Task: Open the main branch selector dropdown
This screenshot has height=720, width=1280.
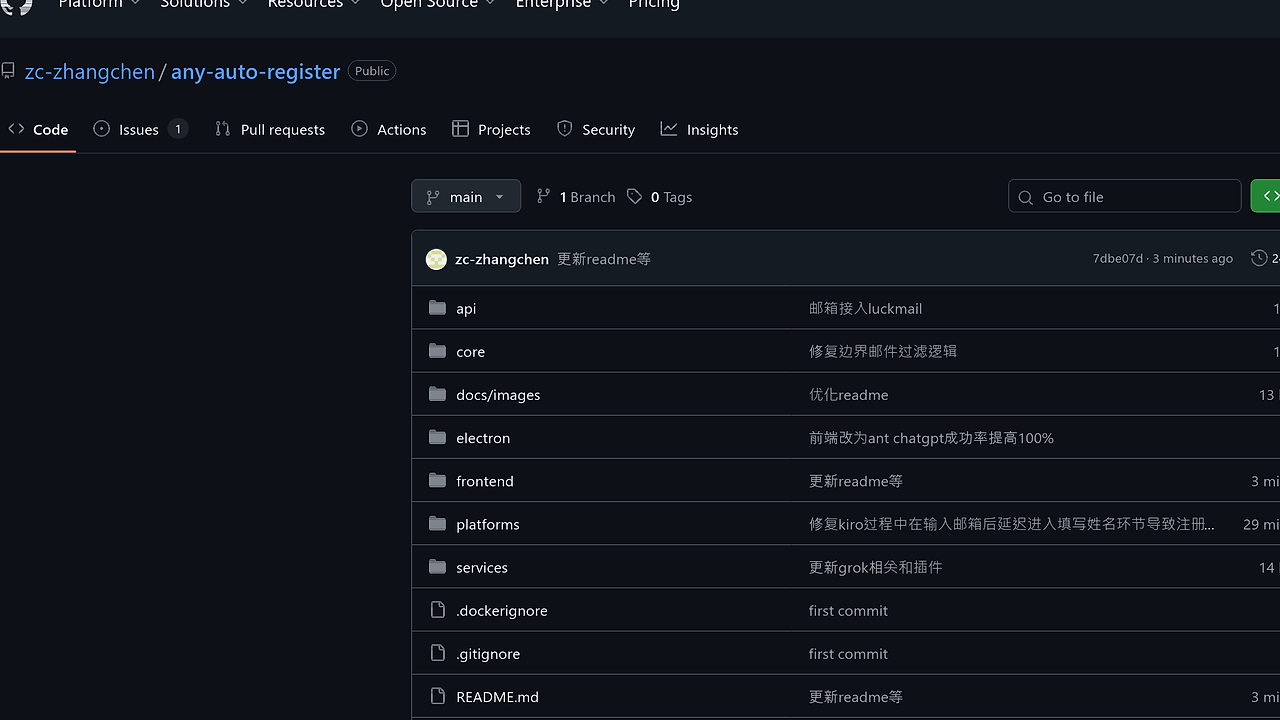Action: click(x=466, y=197)
